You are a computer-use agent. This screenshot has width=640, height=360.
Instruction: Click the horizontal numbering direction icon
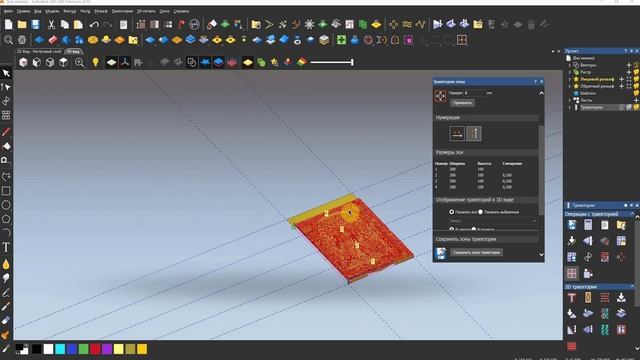coord(457,133)
